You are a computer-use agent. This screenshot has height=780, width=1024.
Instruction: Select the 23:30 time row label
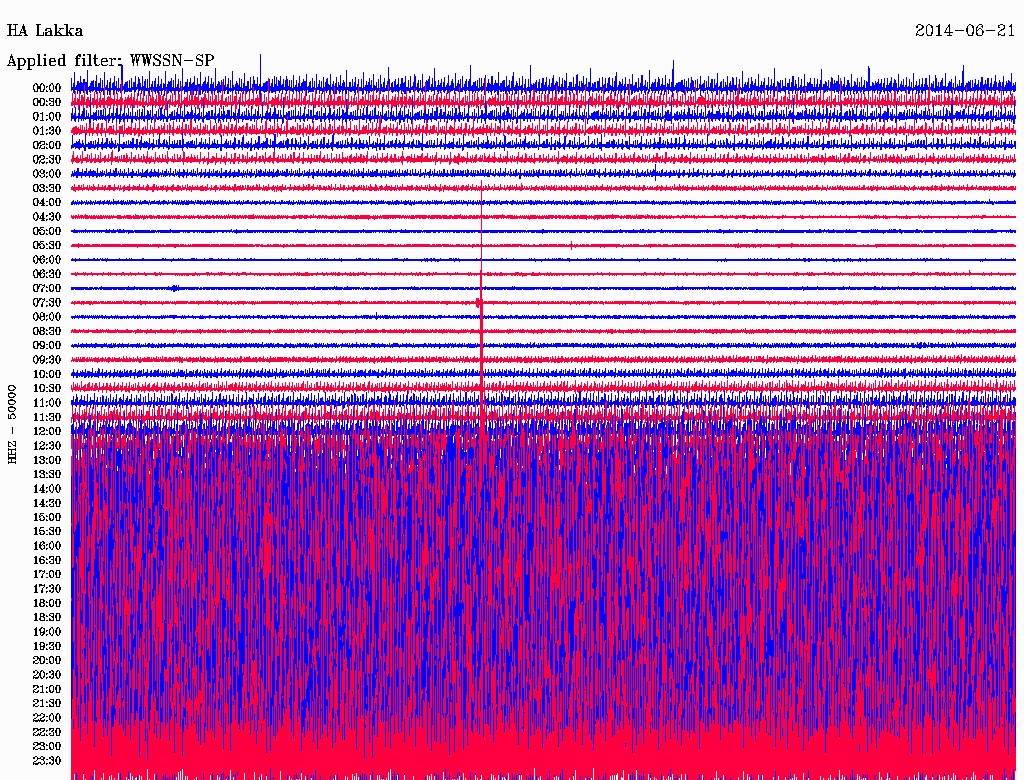pos(47,760)
